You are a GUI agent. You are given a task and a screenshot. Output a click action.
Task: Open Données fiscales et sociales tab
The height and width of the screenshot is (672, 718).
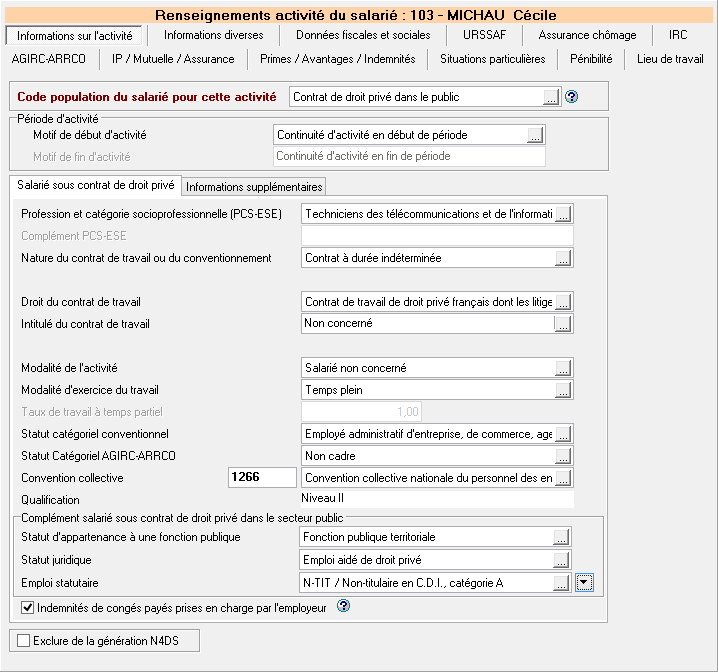tap(363, 35)
